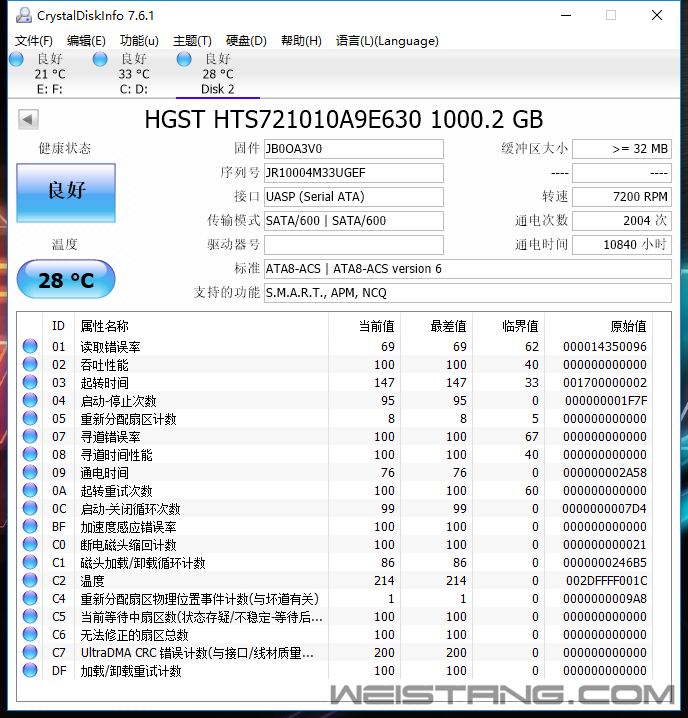Click raw value 000014350096
Image resolution: width=688 pixels, height=718 pixels.
605,347
